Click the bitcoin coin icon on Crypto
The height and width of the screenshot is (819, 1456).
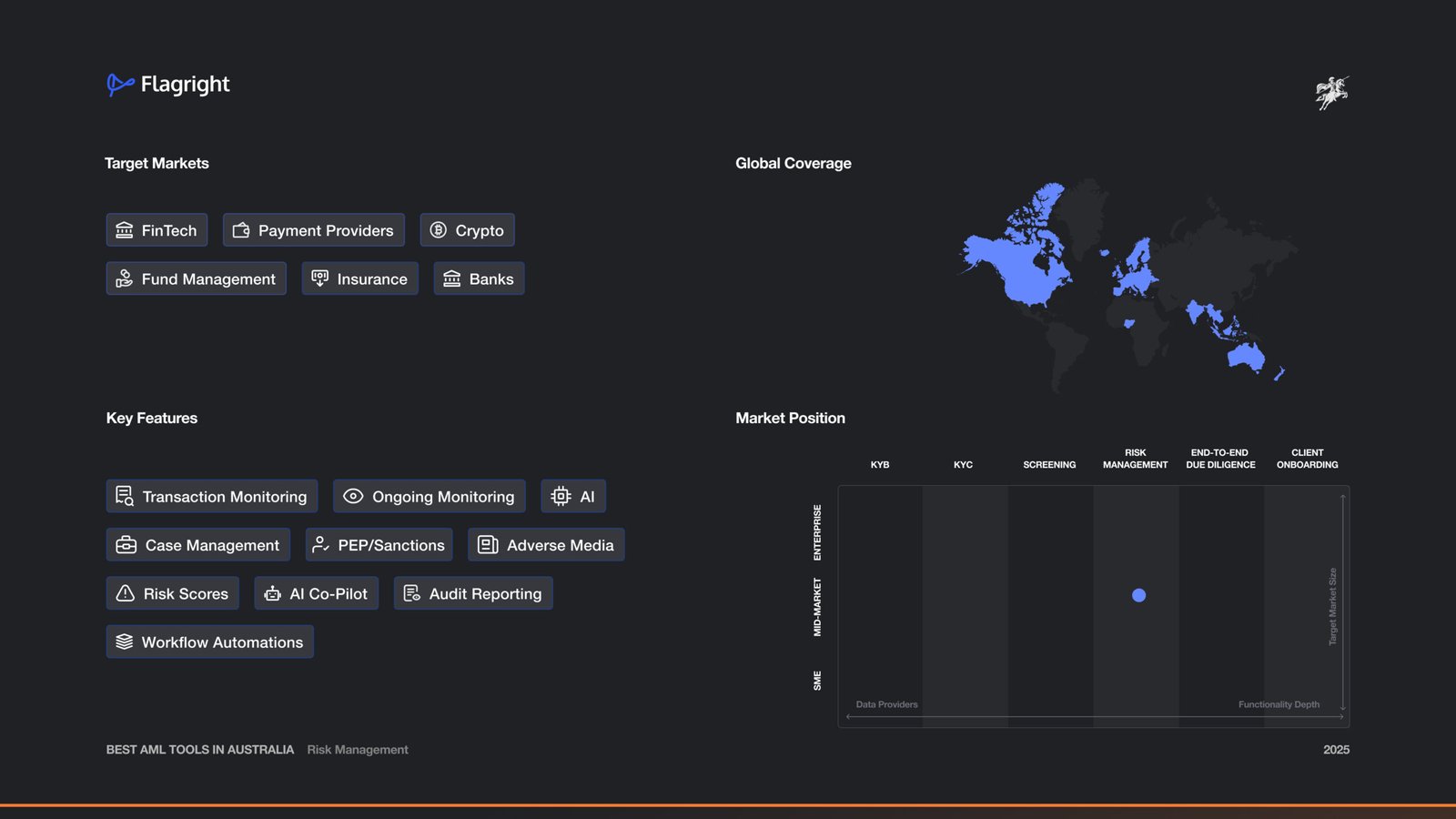[x=439, y=230]
